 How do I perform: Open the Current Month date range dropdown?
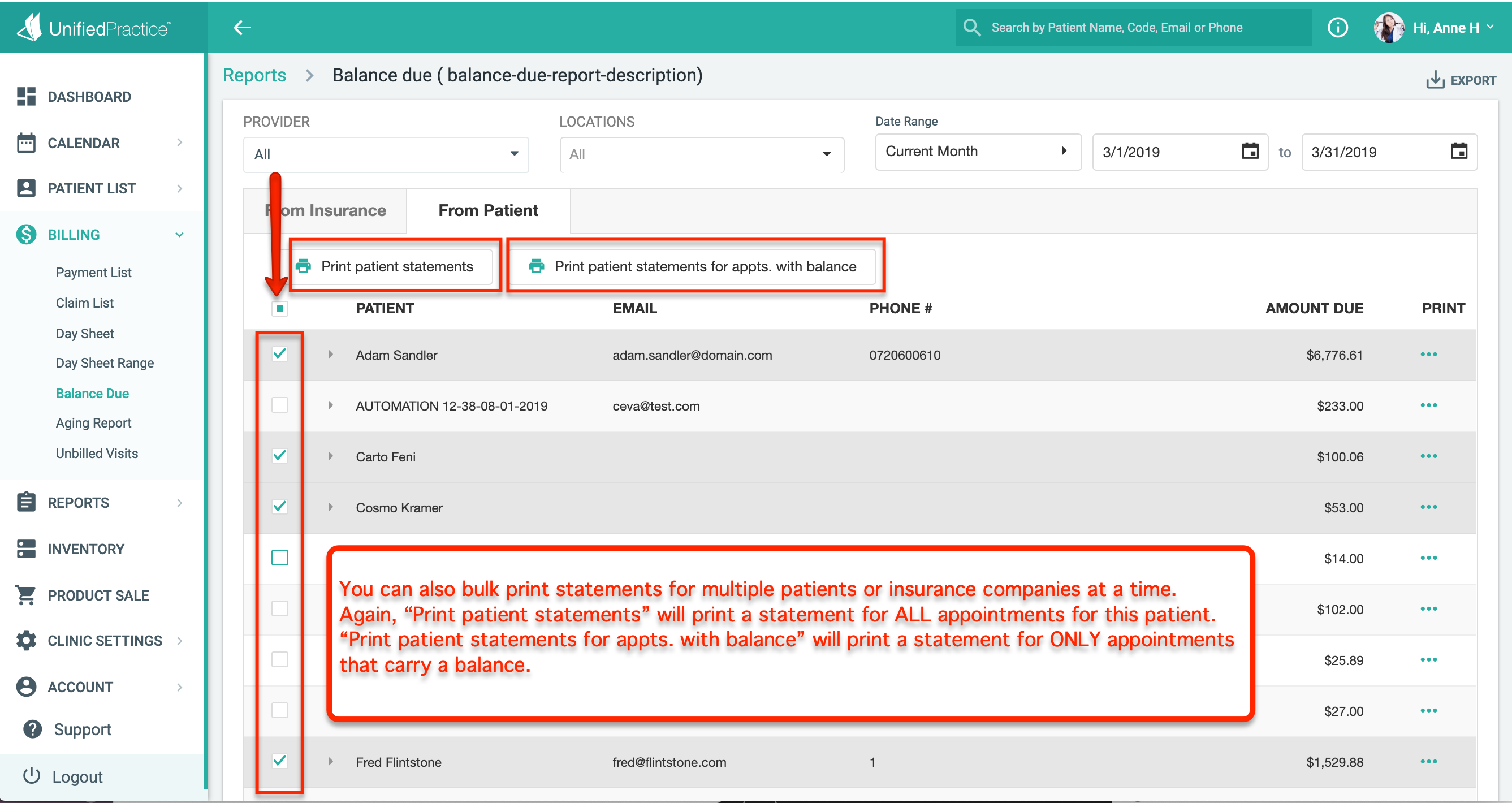pyautogui.click(x=977, y=152)
